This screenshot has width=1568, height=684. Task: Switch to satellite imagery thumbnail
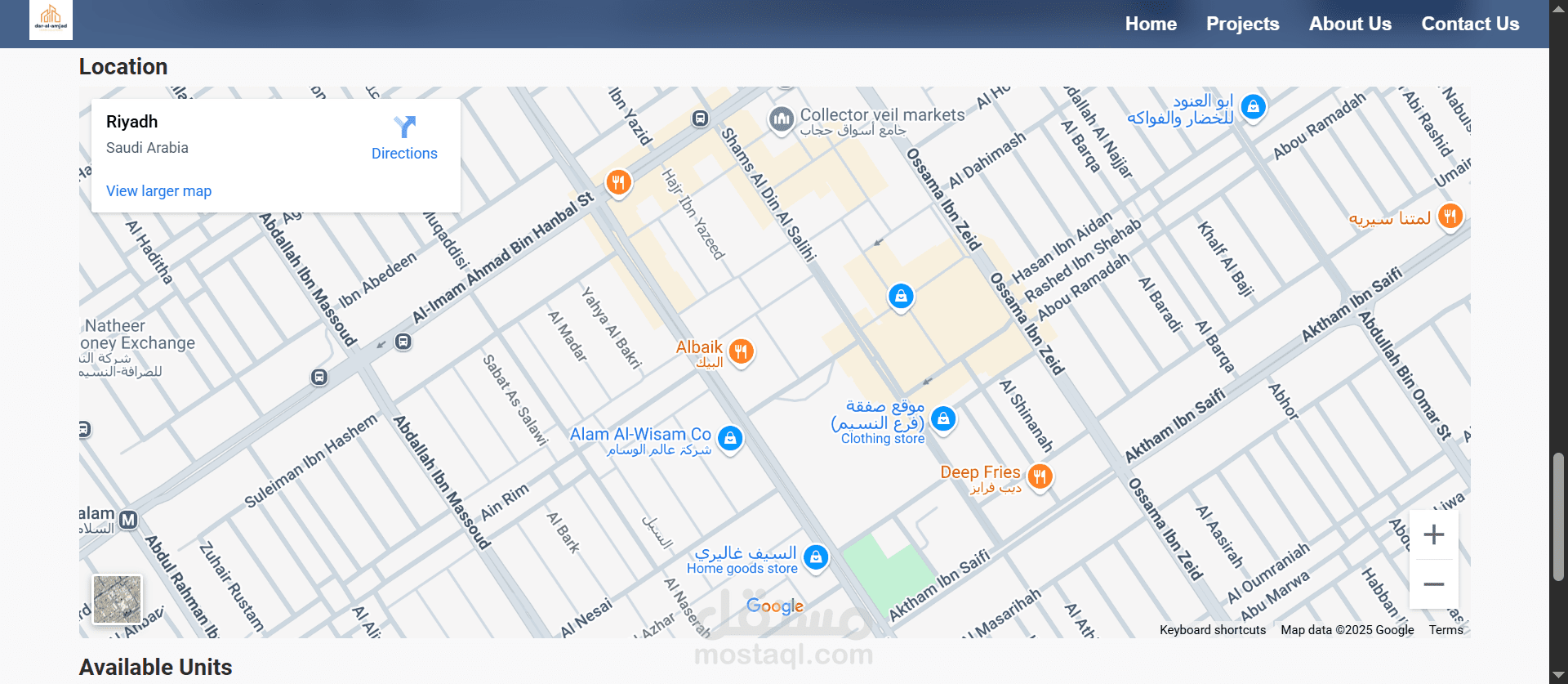117,599
